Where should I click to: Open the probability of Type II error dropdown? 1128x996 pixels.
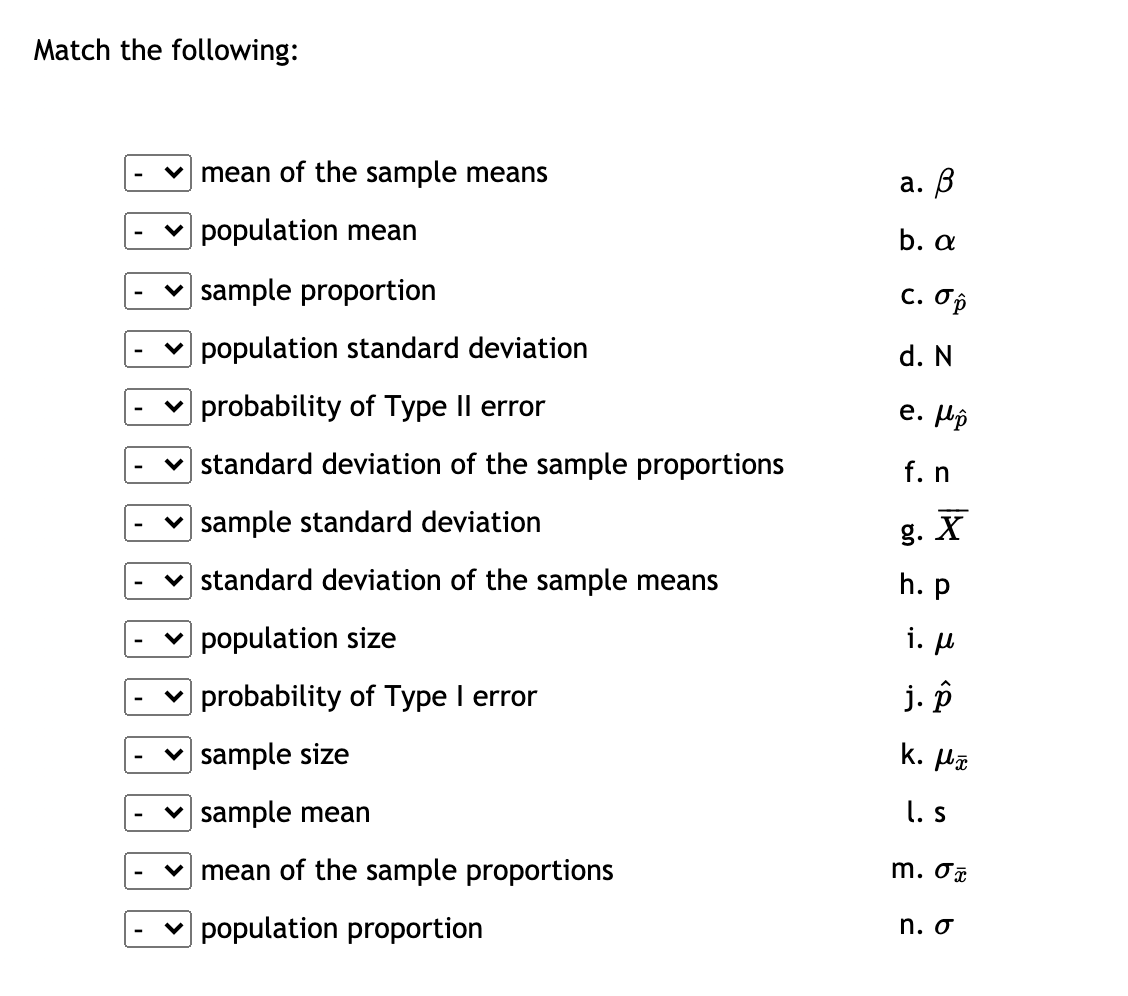coord(157,406)
